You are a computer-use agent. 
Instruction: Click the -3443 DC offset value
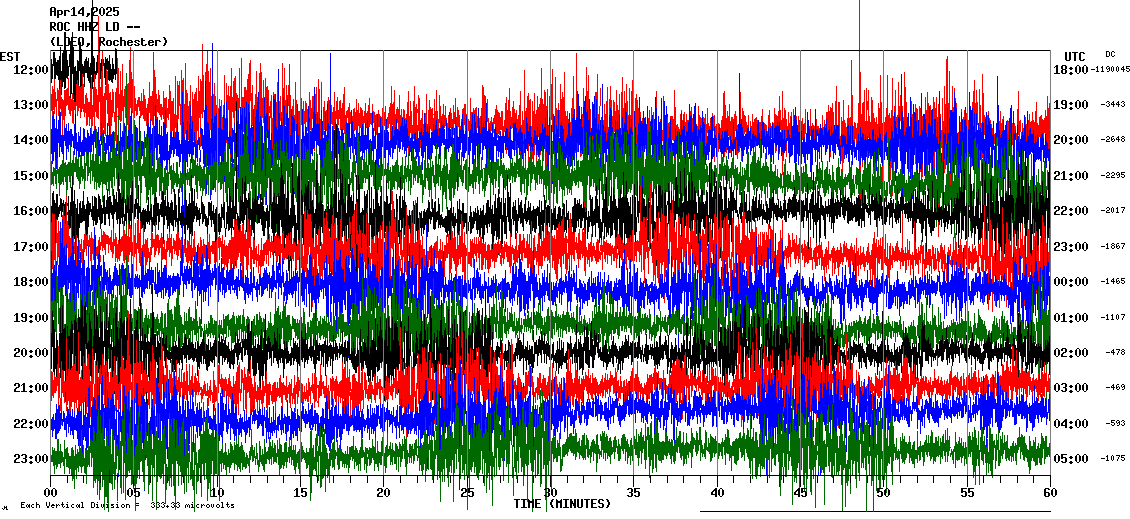pos(1113,104)
